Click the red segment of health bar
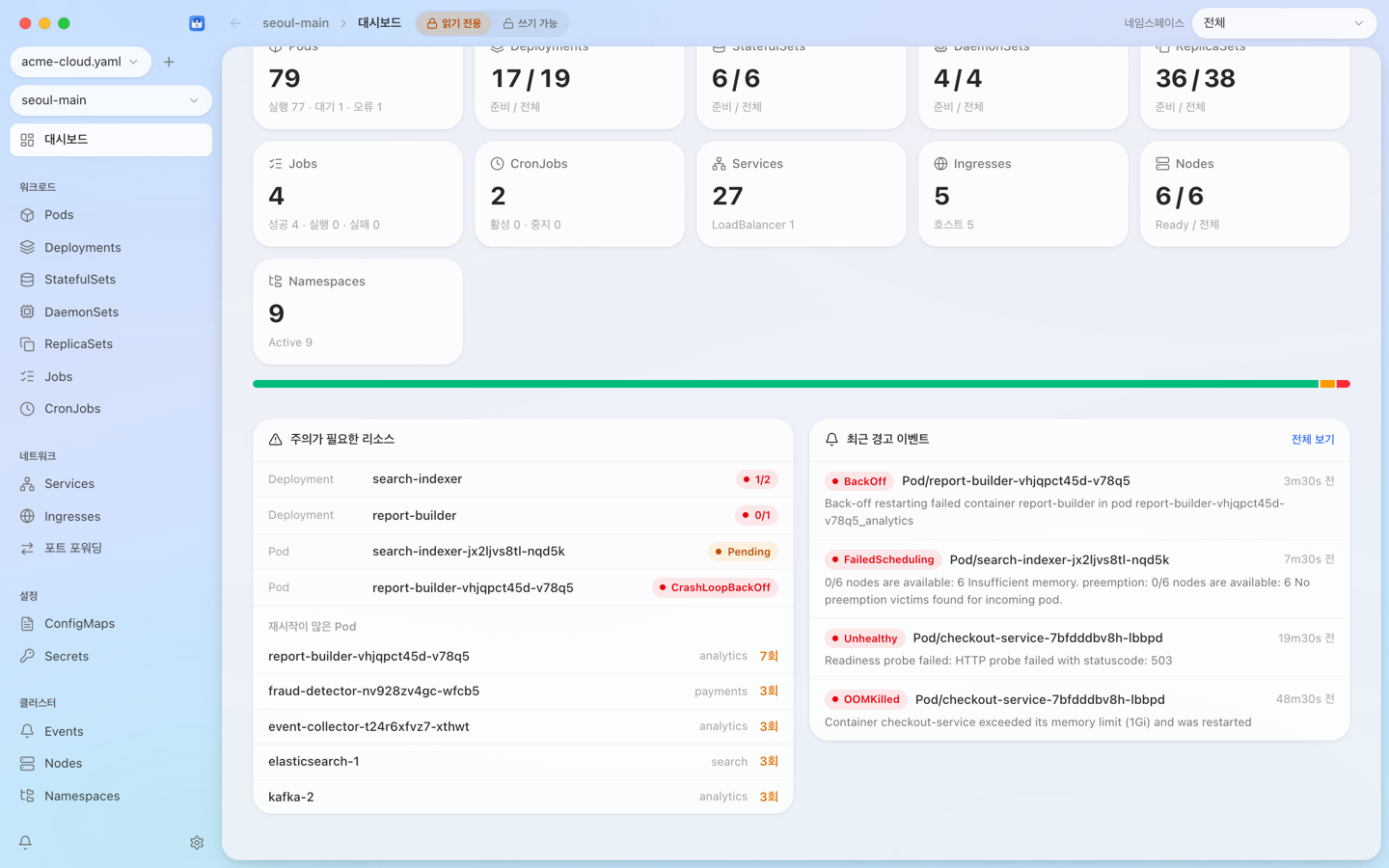This screenshot has width=1389, height=868. (1343, 384)
